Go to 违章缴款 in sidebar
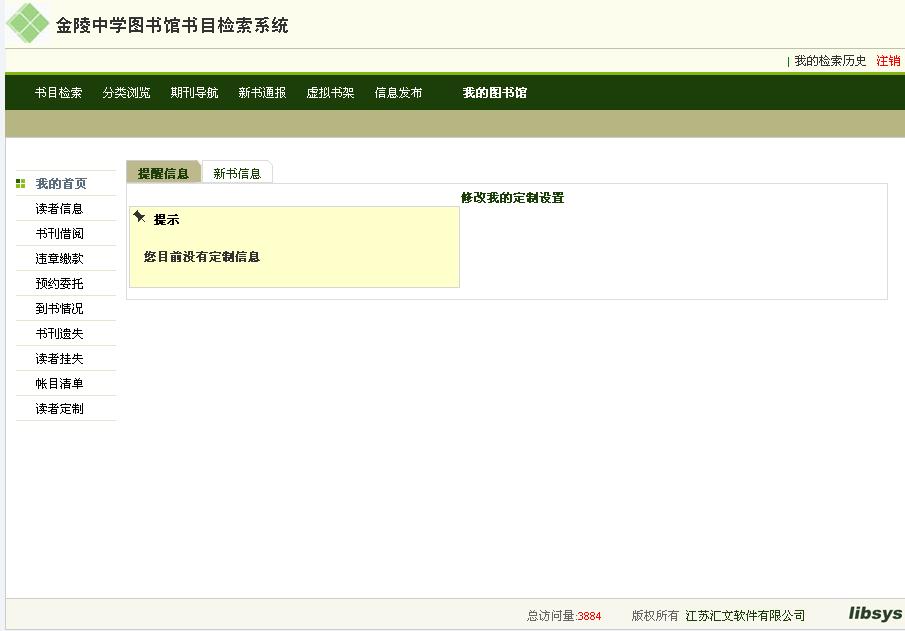The height and width of the screenshot is (631, 905). coord(59,258)
